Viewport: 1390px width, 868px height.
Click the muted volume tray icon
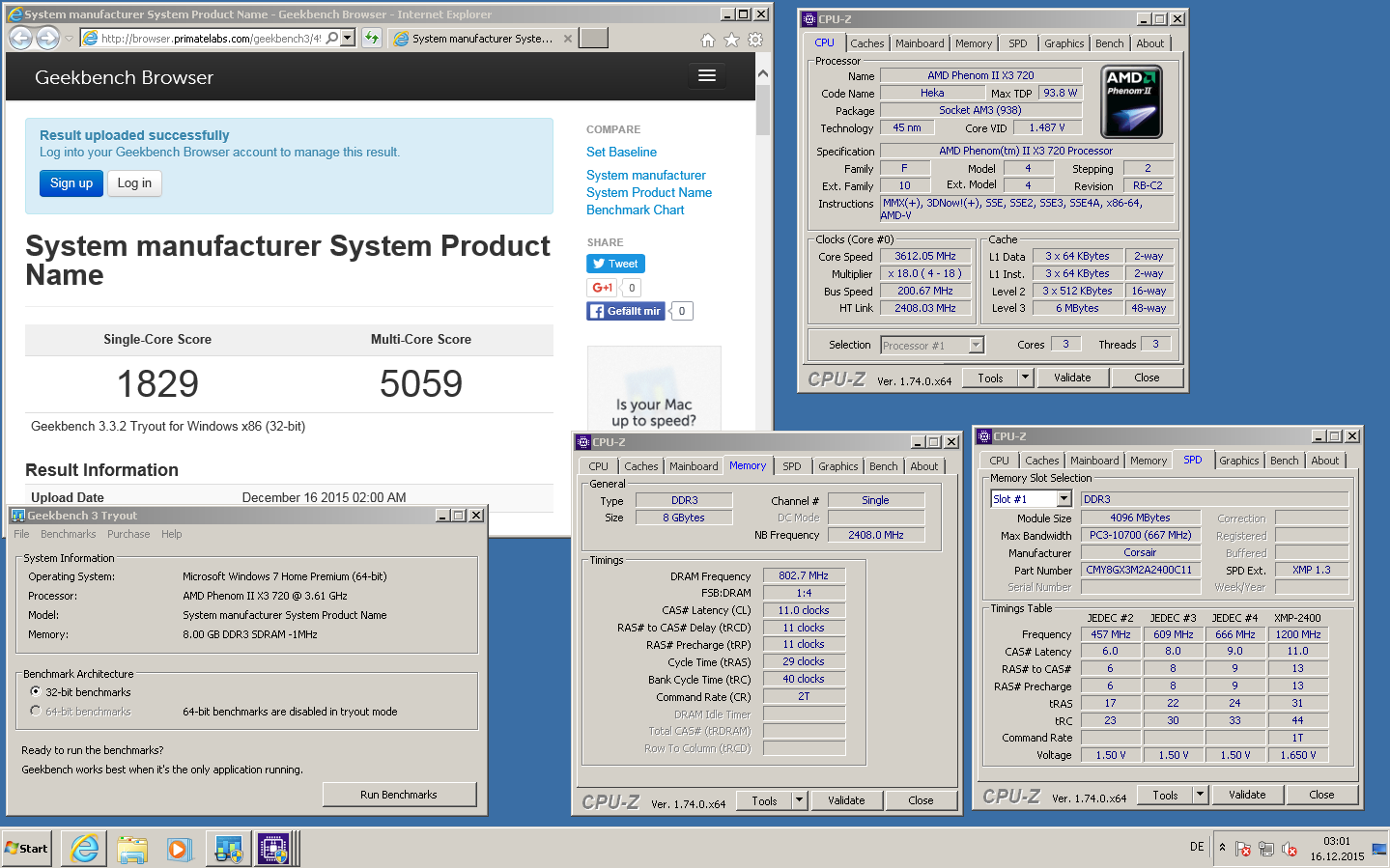(1289, 850)
